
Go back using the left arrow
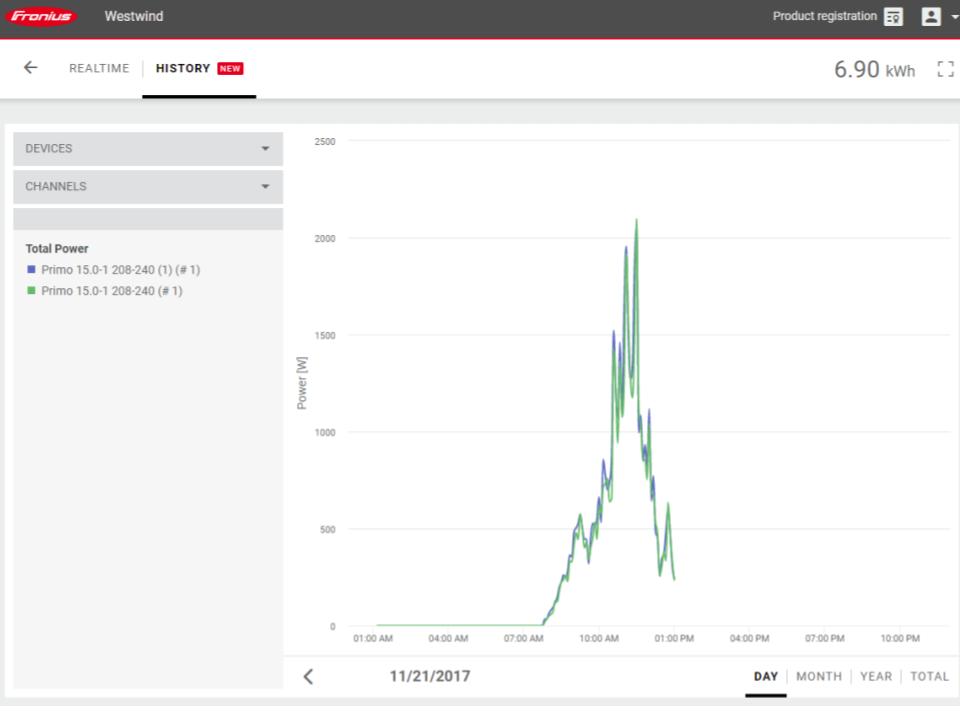pos(31,68)
